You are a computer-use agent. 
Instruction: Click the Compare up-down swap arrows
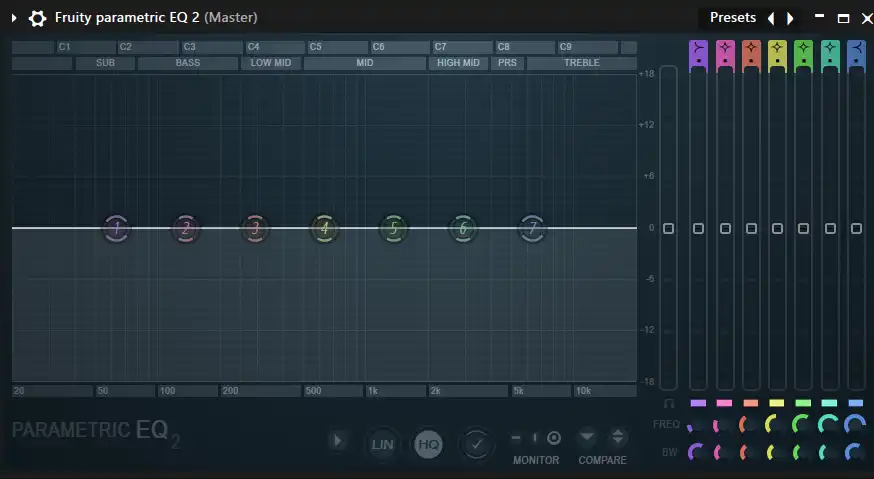[618, 437]
